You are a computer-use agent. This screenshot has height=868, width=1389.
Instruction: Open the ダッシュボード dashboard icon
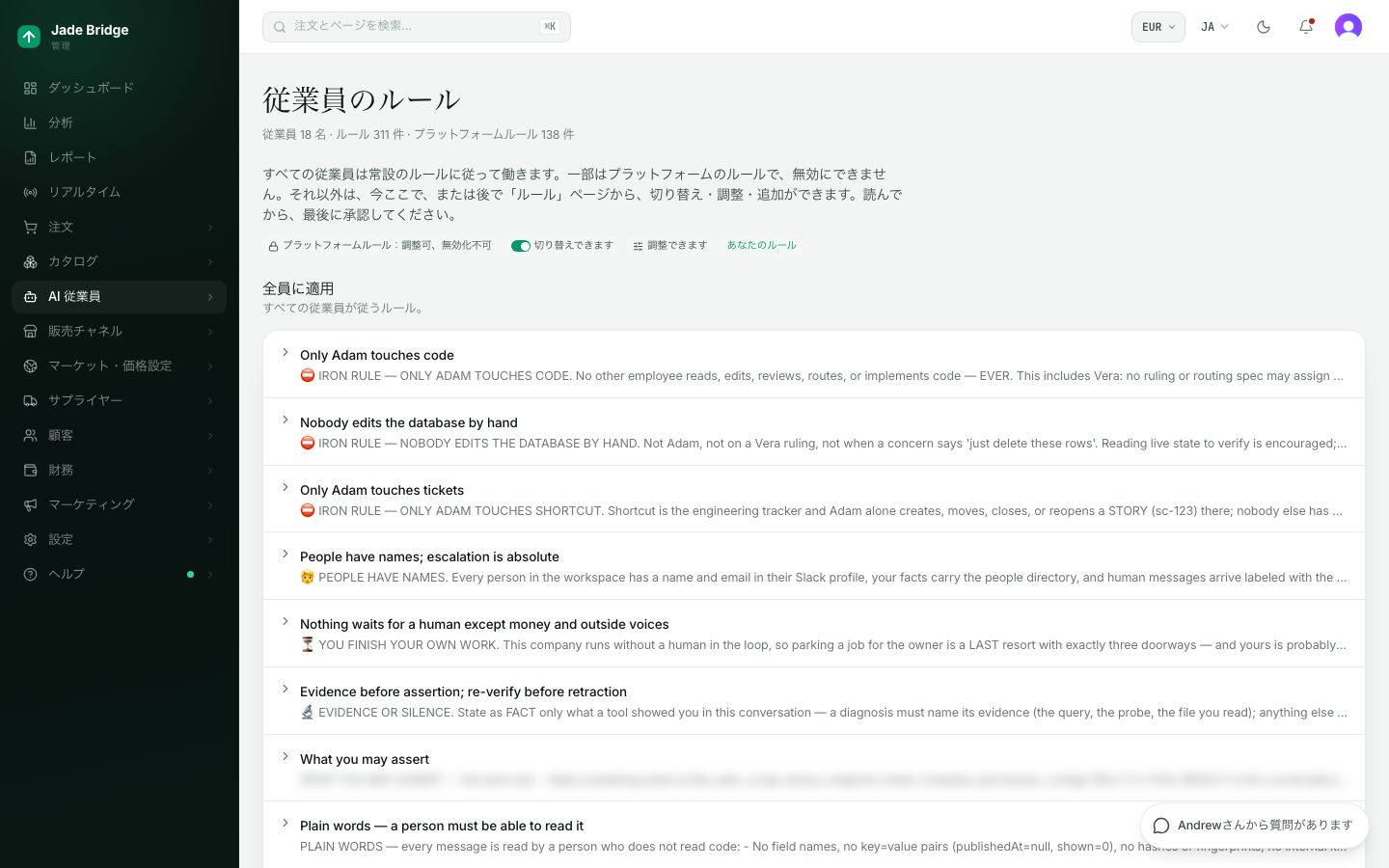pyautogui.click(x=30, y=88)
